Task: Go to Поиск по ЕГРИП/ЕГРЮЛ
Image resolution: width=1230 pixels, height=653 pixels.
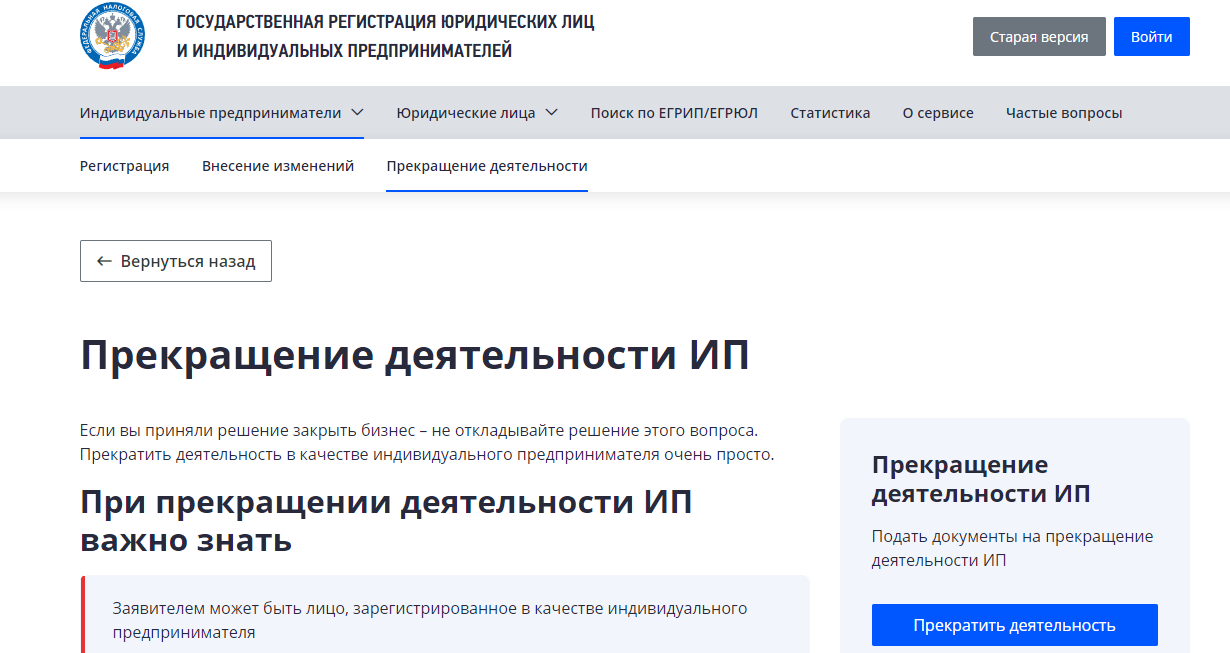Action: point(674,113)
